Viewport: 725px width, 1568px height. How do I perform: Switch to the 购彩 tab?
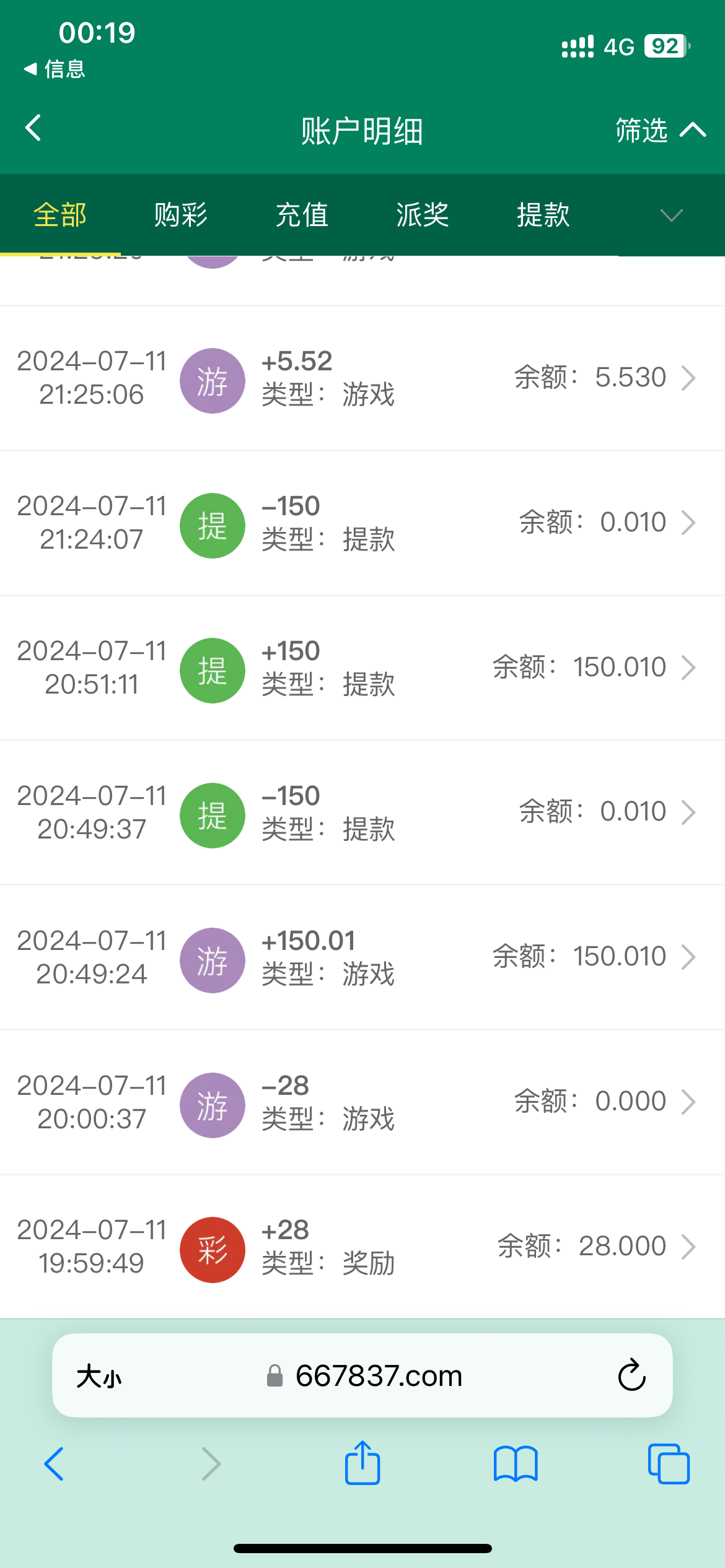180,215
